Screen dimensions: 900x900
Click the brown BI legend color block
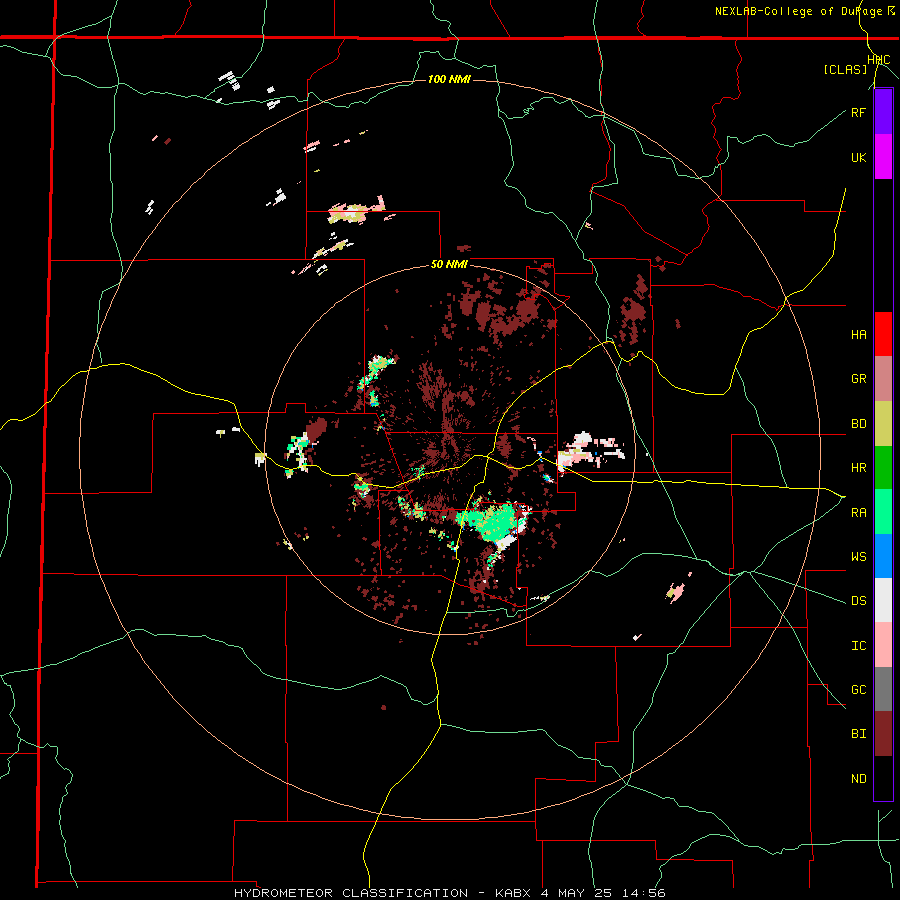tap(883, 734)
